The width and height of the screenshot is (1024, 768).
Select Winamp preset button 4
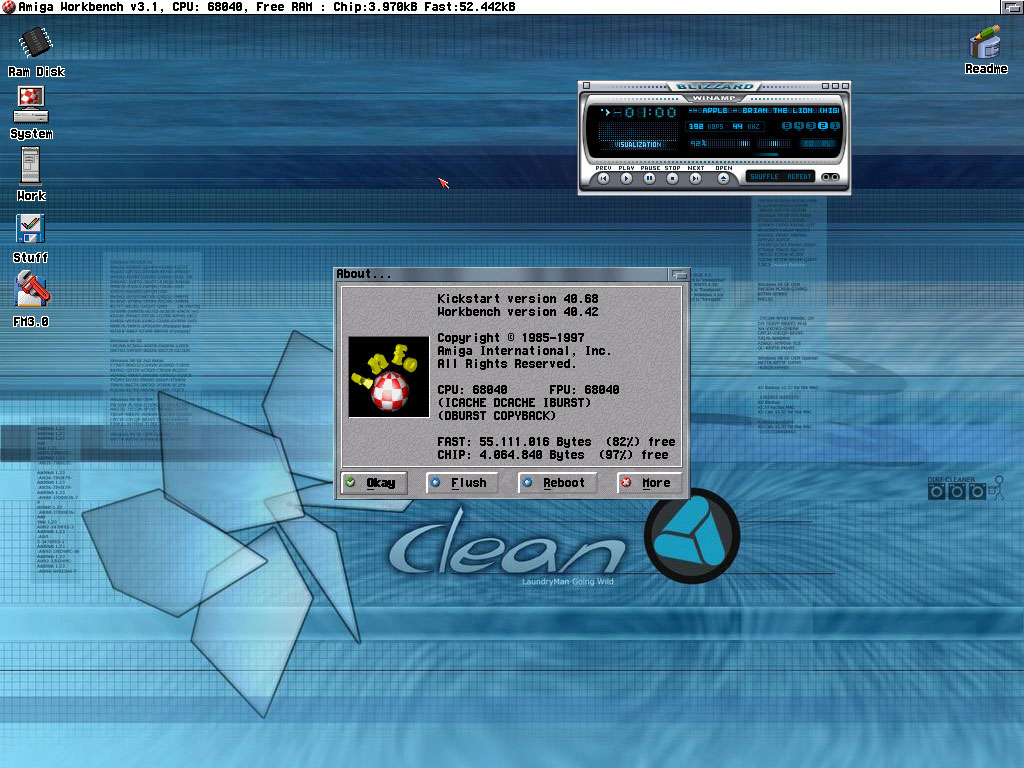[799, 125]
